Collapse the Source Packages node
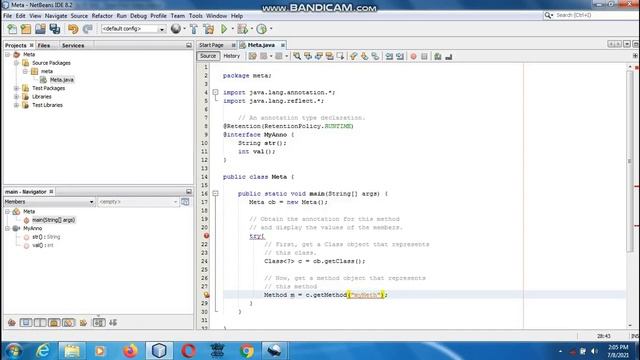This screenshot has width=640, height=360. click(x=16, y=63)
